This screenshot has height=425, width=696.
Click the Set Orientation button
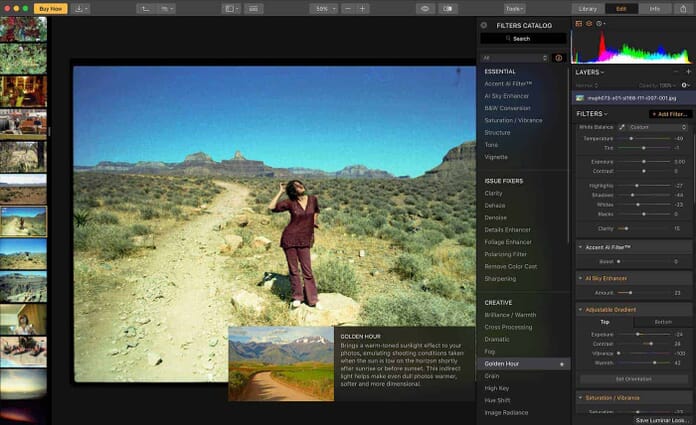pyautogui.click(x=634, y=379)
